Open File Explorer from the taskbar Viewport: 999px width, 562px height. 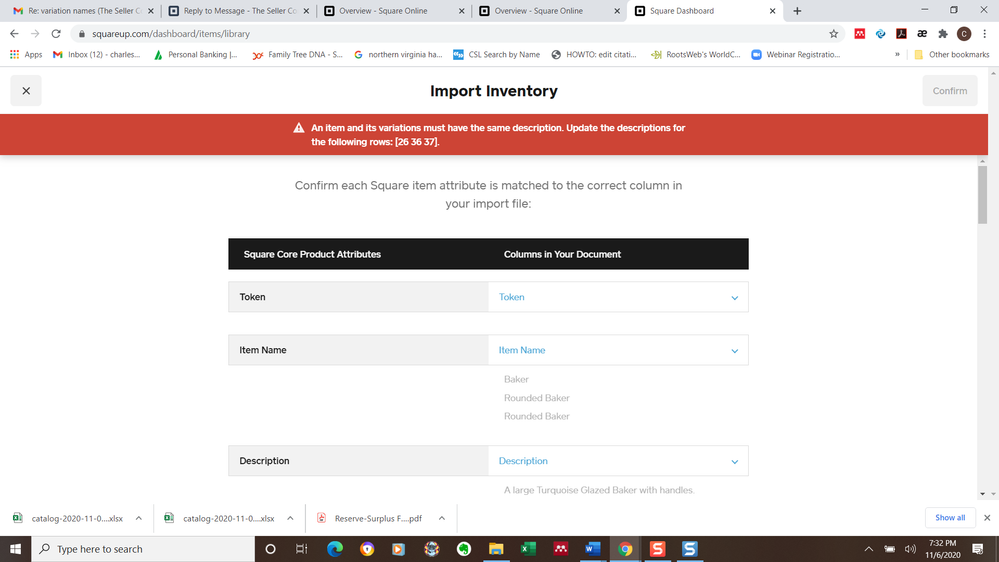pyautogui.click(x=496, y=549)
